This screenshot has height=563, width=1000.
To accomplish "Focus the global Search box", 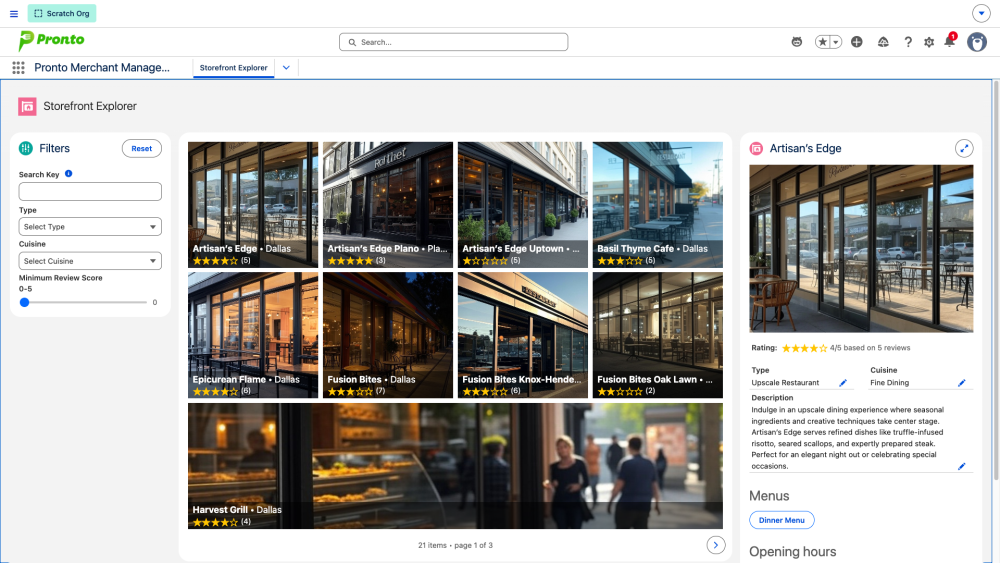I will [453, 42].
